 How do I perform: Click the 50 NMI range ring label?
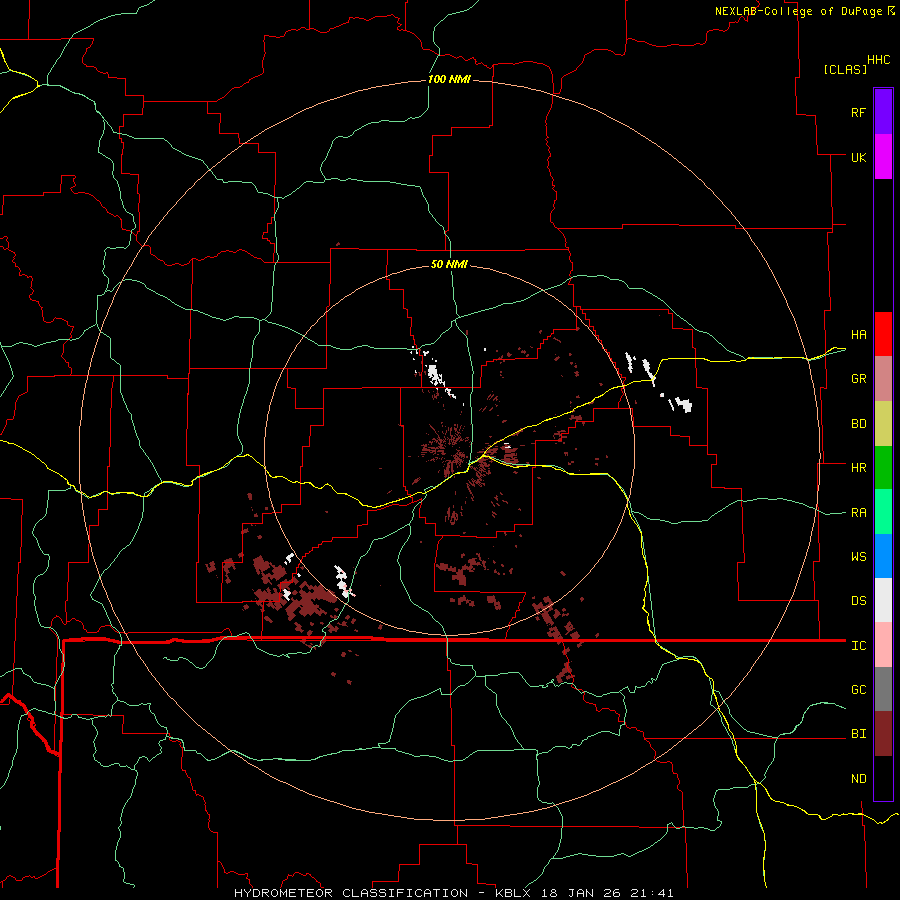click(449, 264)
